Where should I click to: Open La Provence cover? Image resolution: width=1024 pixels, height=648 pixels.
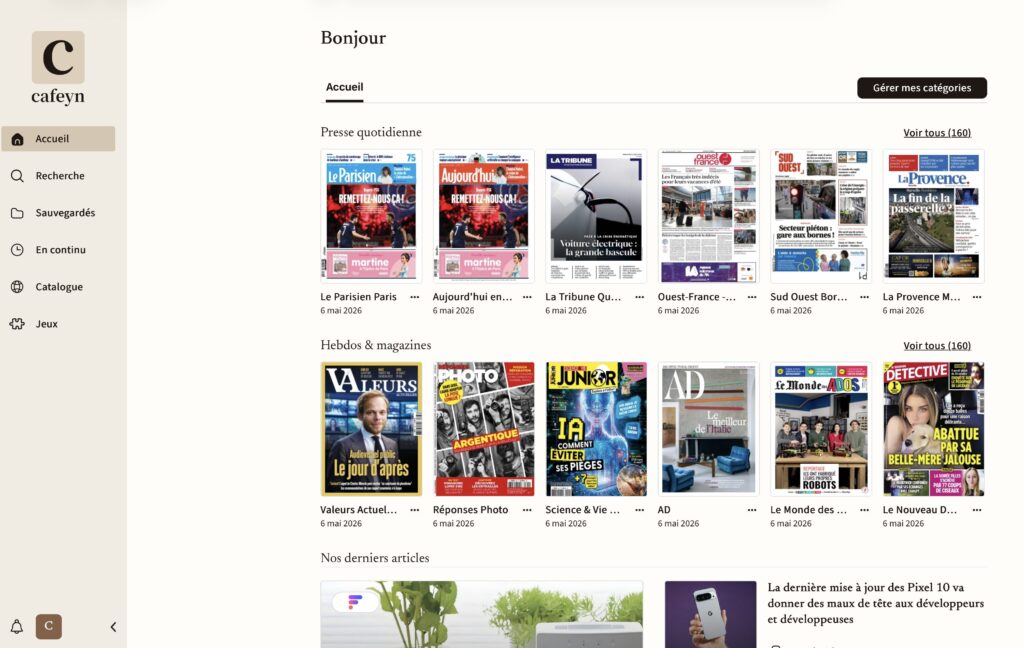(x=933, y=216)
